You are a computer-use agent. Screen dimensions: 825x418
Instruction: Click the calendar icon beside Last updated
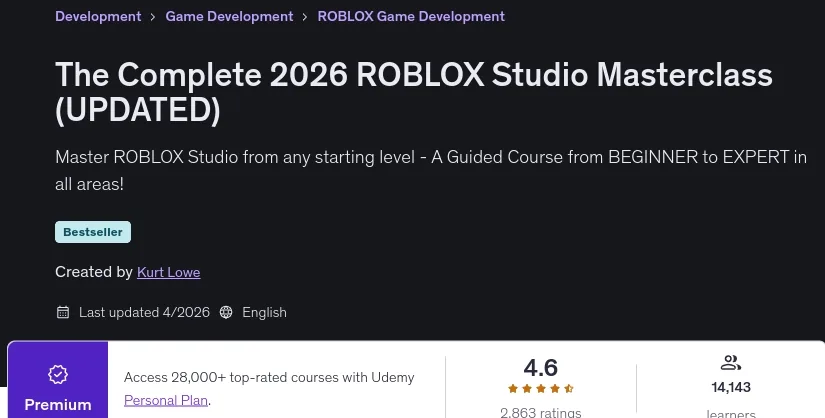(x=63, y=312)
